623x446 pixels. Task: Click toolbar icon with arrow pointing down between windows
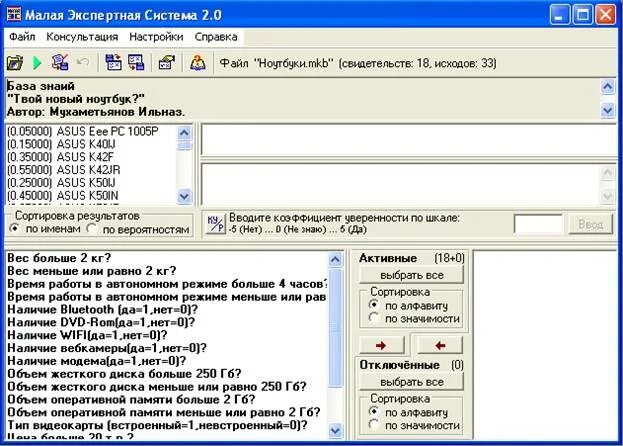[x=136, y=63]
